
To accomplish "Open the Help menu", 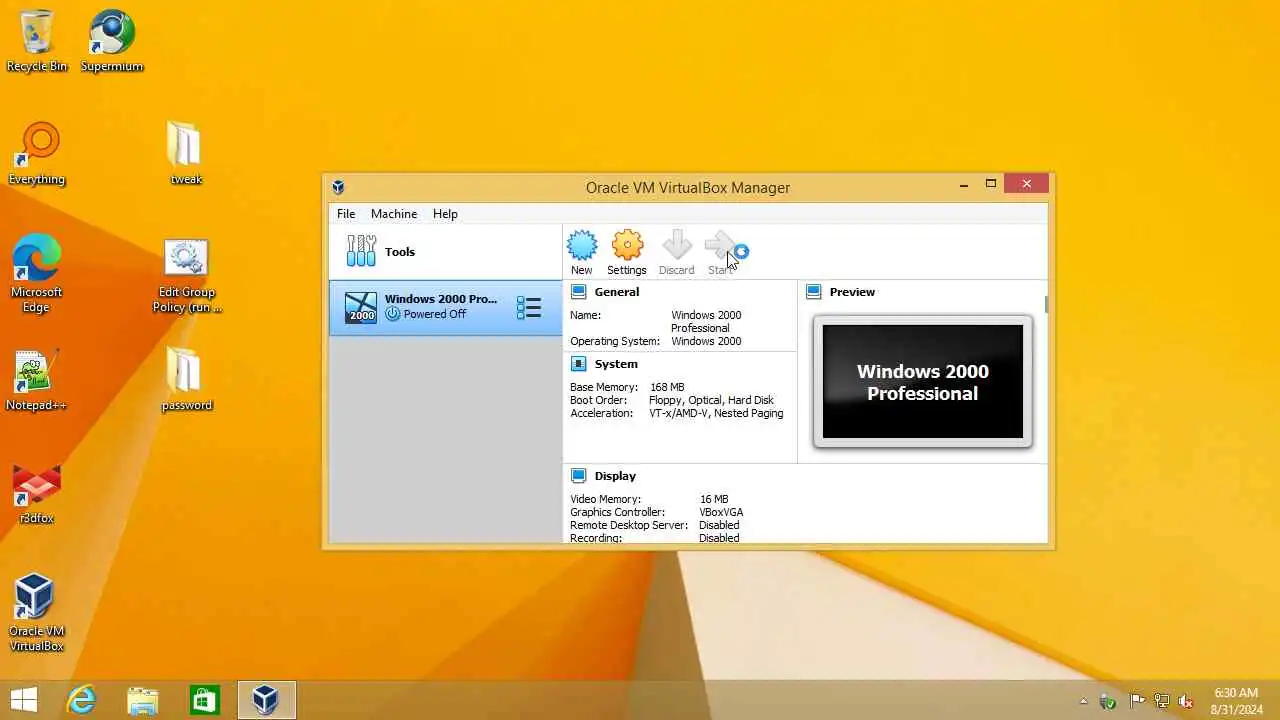I will point(445,214).
